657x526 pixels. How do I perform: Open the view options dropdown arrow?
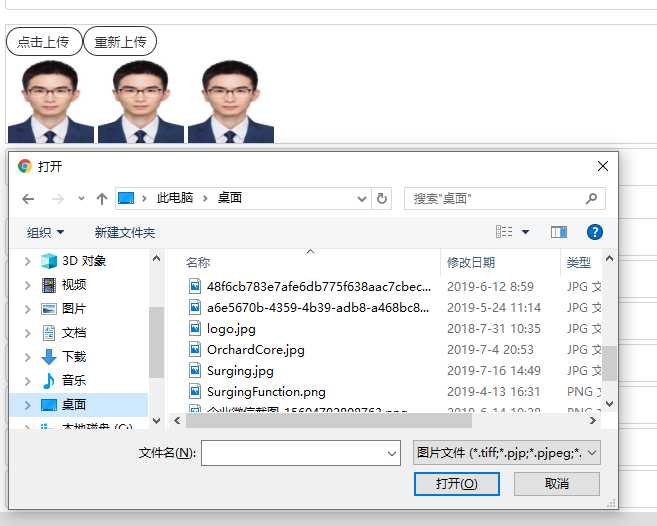pyautogui.click(x=525, y=232)
